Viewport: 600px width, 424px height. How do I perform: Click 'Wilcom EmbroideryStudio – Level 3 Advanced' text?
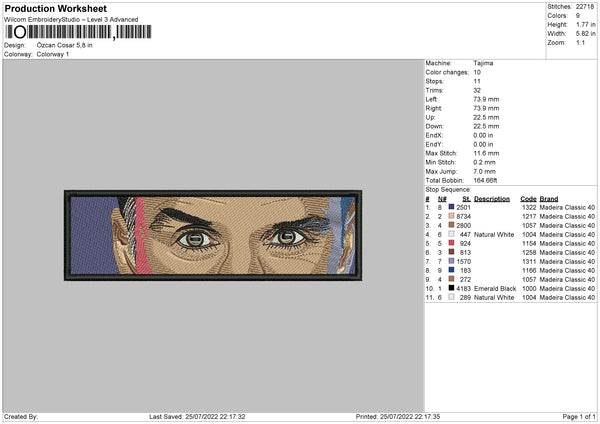(x=71, y=19)
